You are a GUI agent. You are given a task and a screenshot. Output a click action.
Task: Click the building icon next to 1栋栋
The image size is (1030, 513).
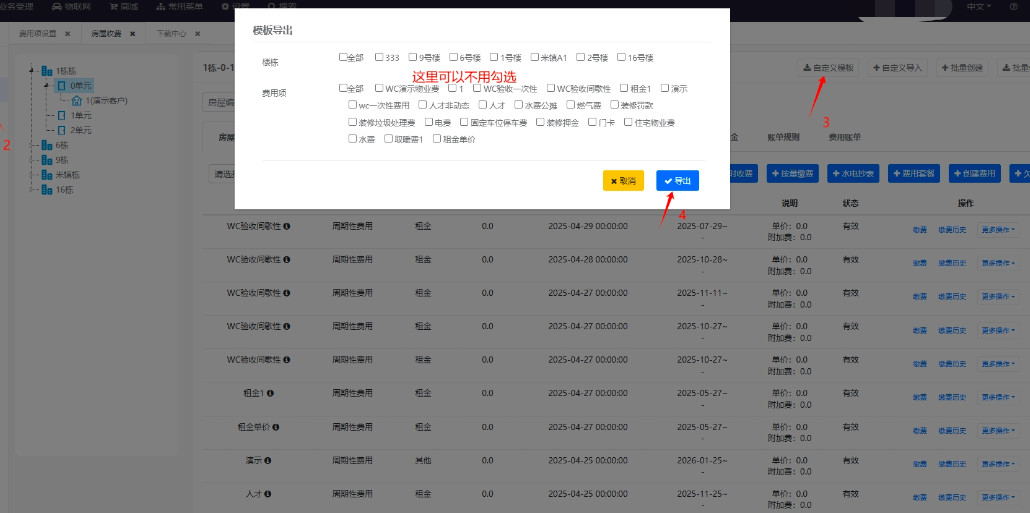[48, 71]
